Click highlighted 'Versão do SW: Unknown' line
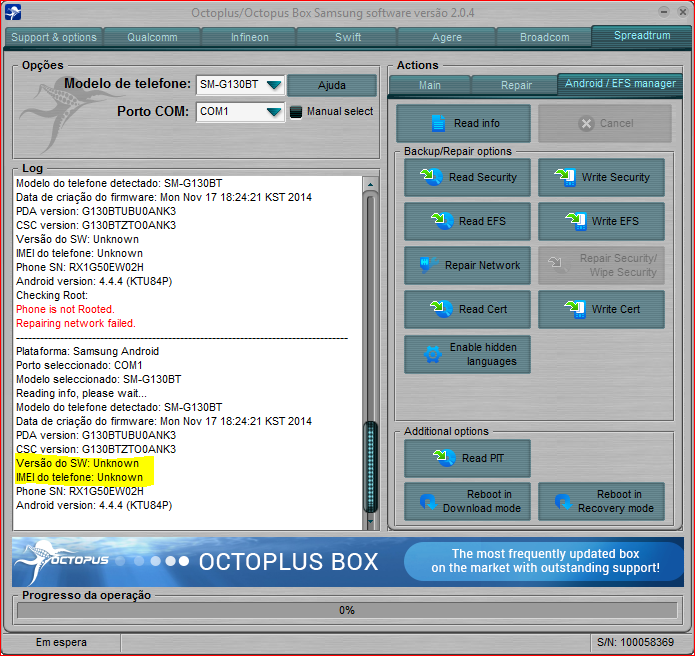The height and width of the screenshot is (656, 695). 78,463
